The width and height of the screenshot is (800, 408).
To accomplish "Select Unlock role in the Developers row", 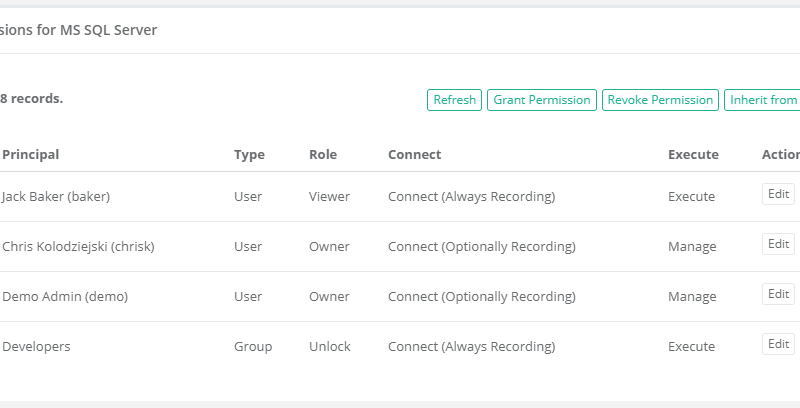I will [x=330, y=347].
